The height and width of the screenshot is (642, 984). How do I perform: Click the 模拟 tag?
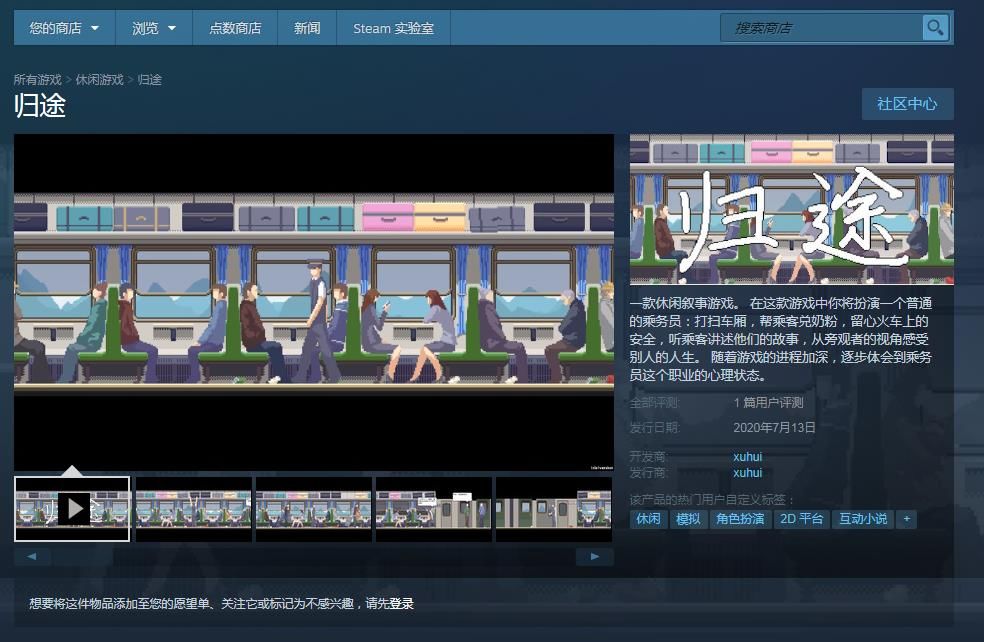688,519
